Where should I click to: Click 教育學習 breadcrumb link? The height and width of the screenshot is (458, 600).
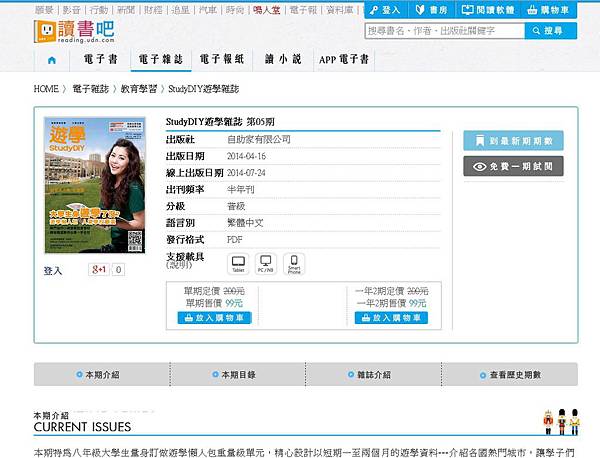click(139, 89)
